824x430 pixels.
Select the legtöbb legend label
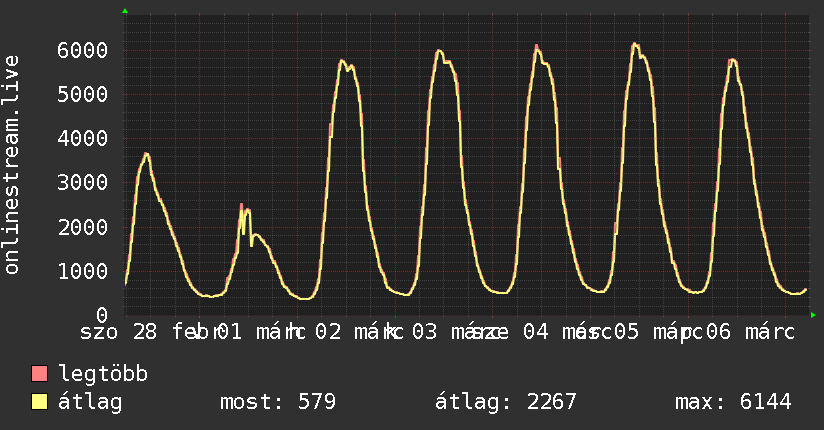pyautogui.click(x=103, y=374)
